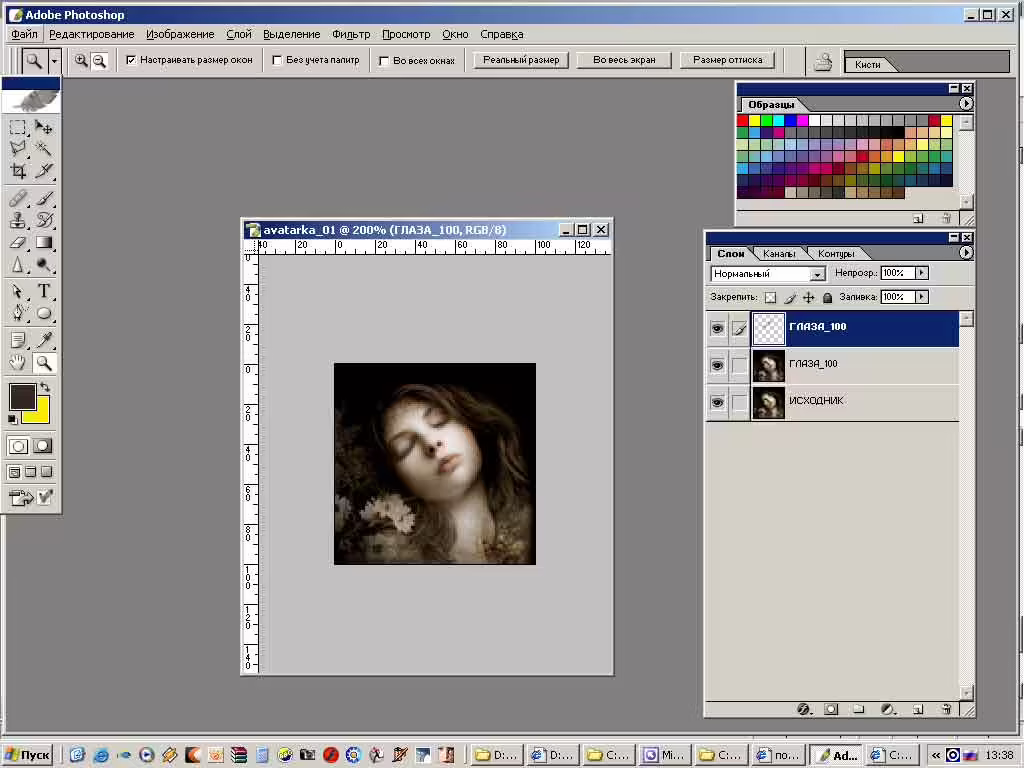
Task: Select the Path Selection tool
Action: pos(18,291)
